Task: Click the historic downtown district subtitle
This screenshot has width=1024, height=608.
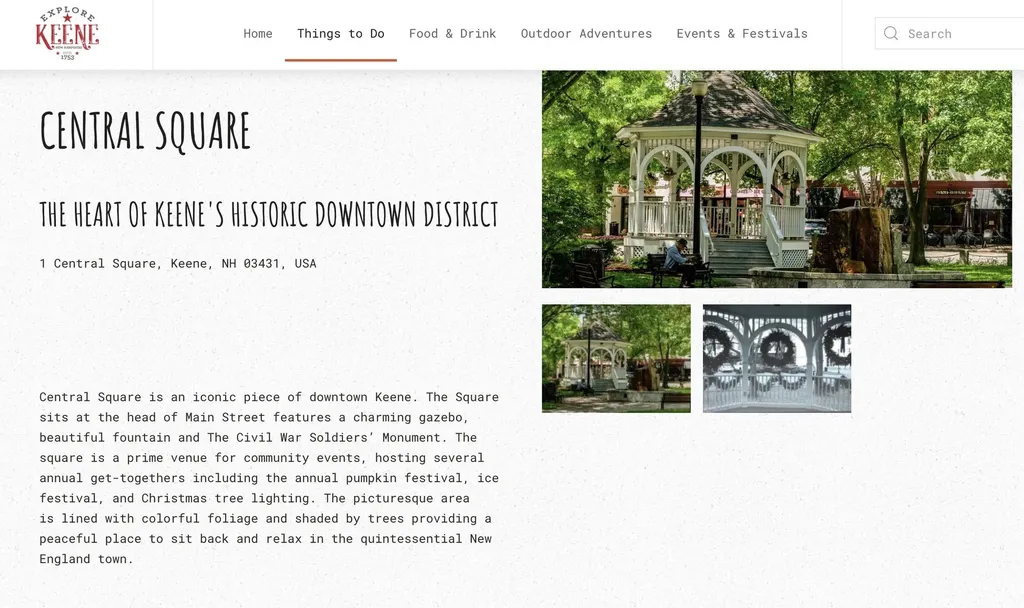Action: (268, 213)
